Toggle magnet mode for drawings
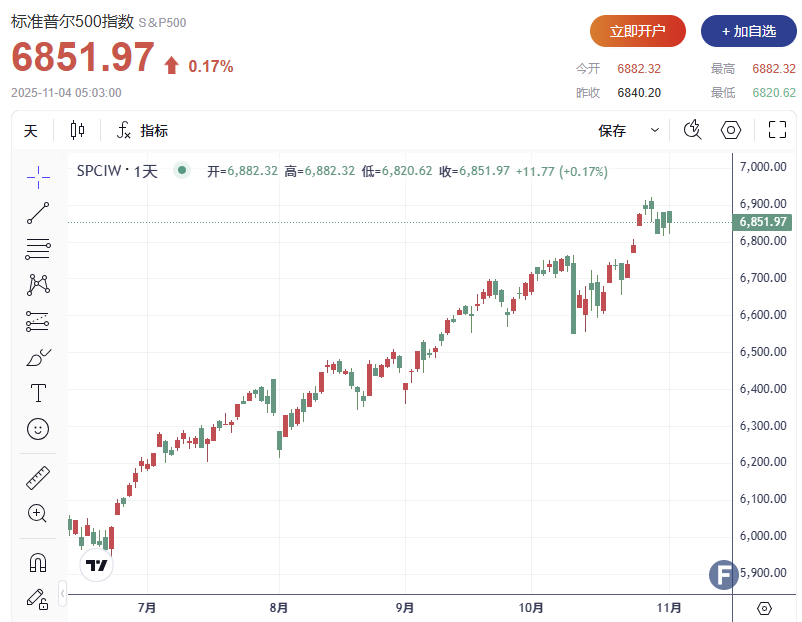802x622 pixels. click(38, 562)
